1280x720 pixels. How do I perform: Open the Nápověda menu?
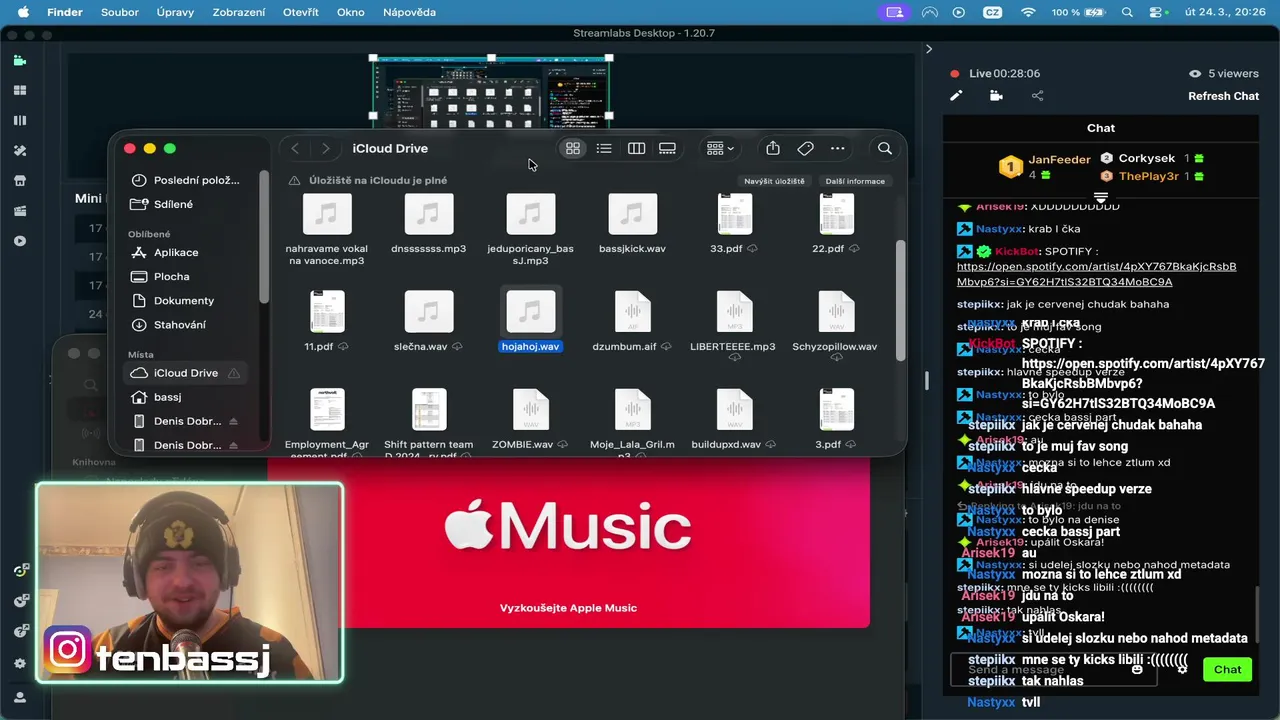click(409, 12)
